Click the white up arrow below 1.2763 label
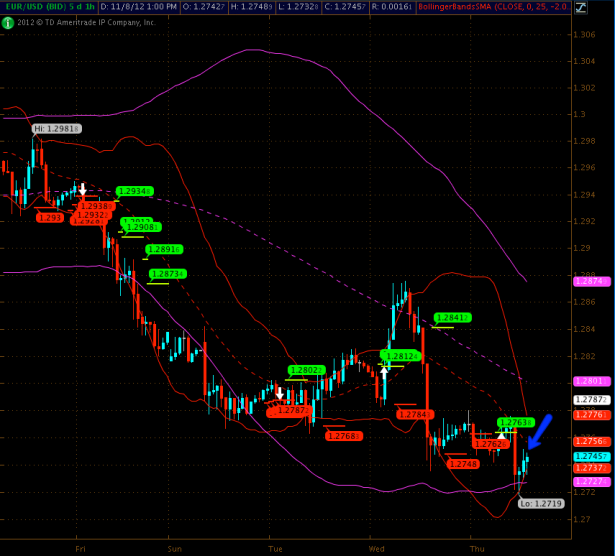This screenshot has height=556, width=615. coord(502,435)
